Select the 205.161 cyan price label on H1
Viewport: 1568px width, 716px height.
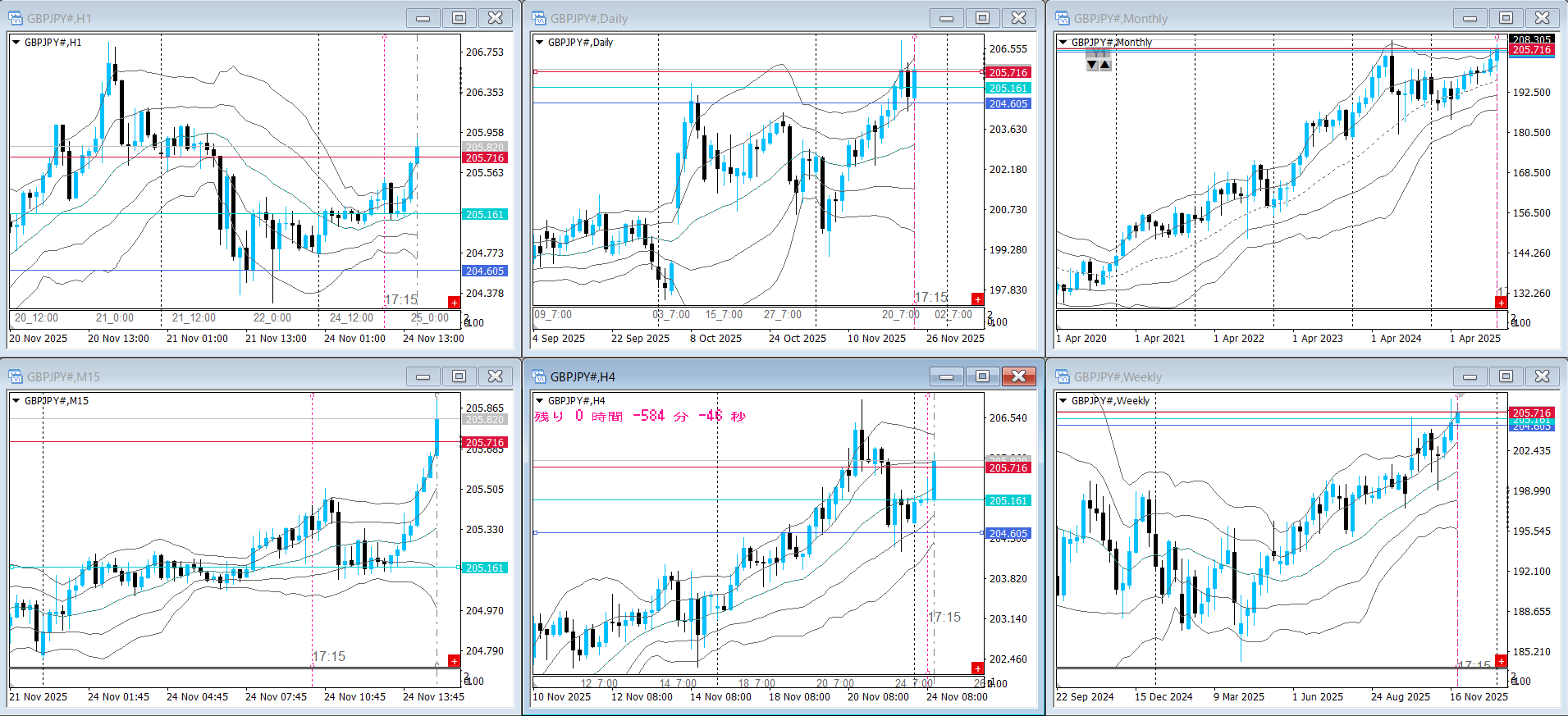tap(485, 215)
